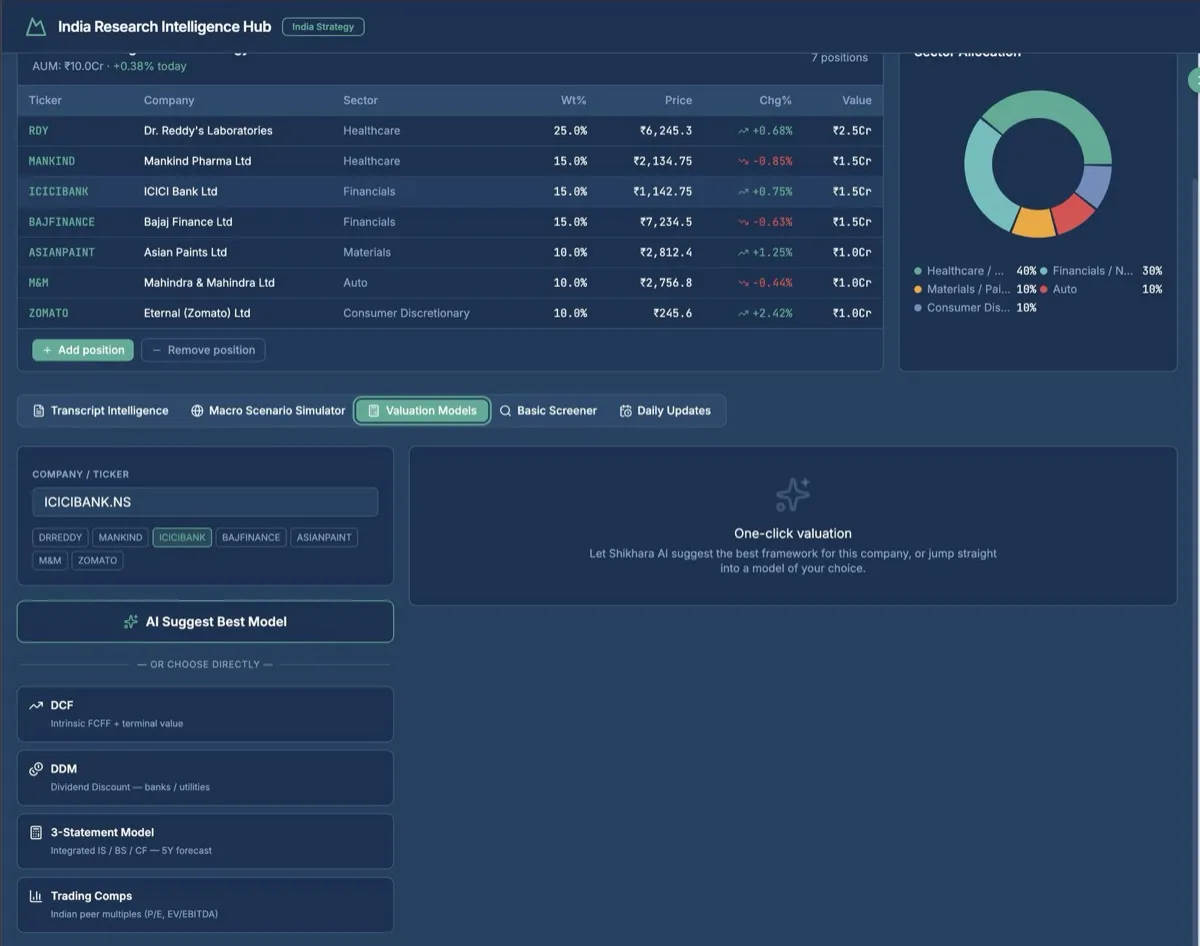Click the Wt% column header

[x=573, y=100]
